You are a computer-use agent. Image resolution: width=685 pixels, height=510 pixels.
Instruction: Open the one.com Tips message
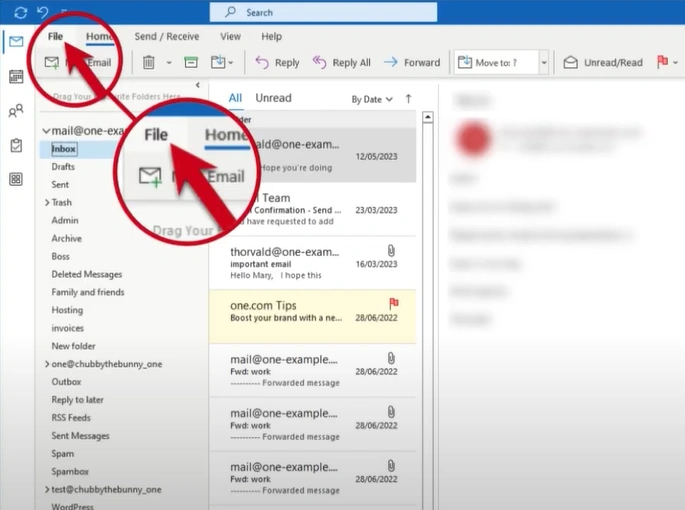[x=313, y=316]
